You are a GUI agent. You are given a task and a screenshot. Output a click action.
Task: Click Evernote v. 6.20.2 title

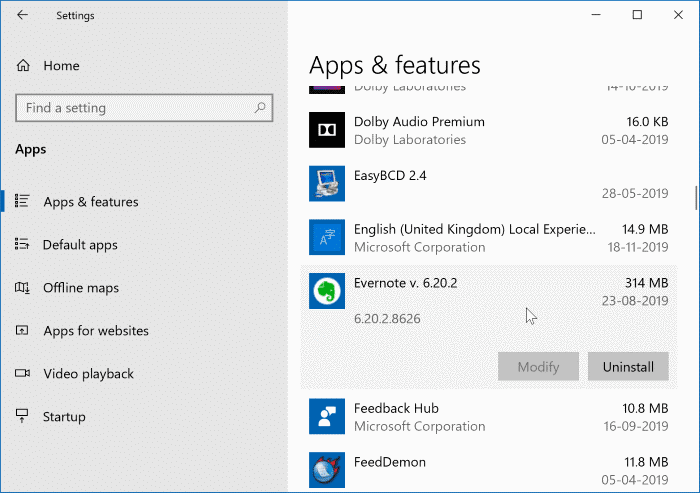[405, 283]
